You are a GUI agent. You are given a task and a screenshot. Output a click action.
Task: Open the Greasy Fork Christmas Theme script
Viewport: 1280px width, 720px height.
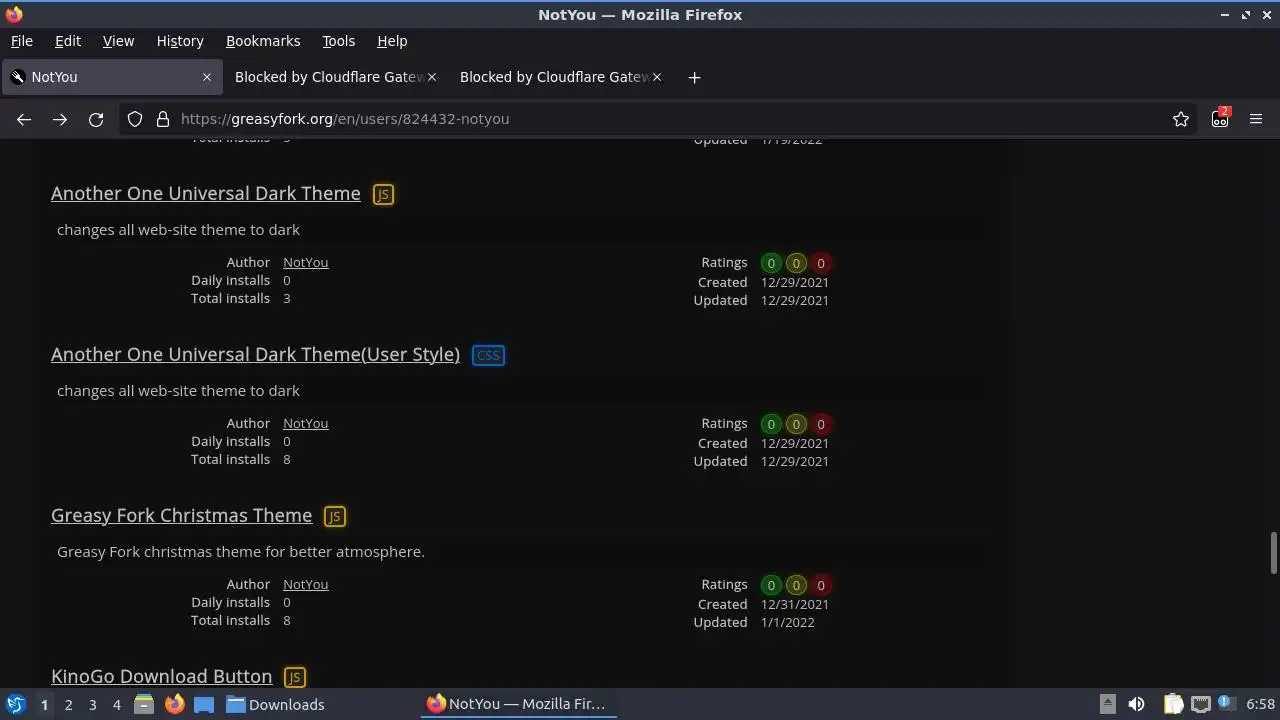181,515
